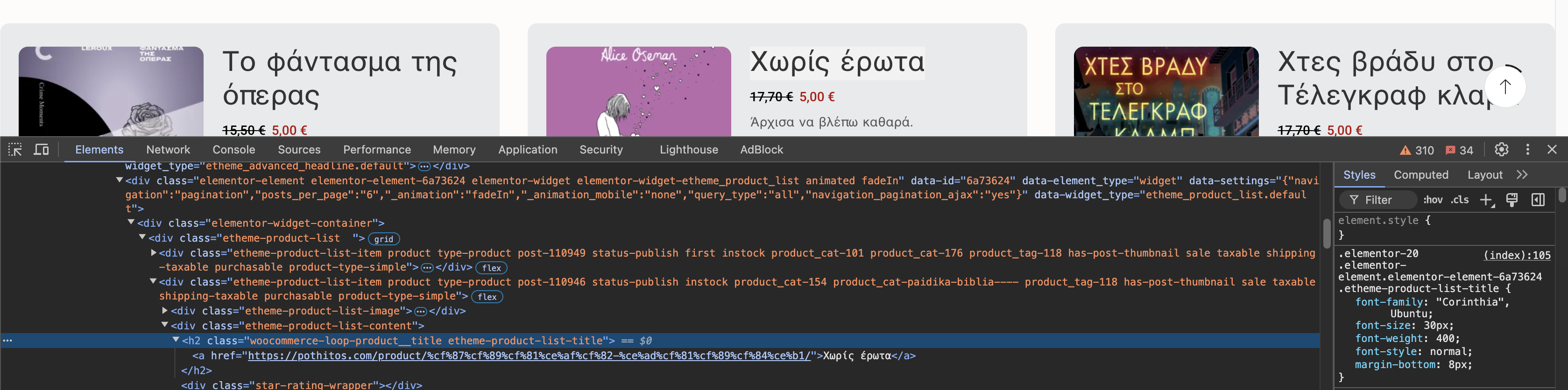Click the 34 issues counter
This screenshot has width=1568, height=390.
[1459, 150]
